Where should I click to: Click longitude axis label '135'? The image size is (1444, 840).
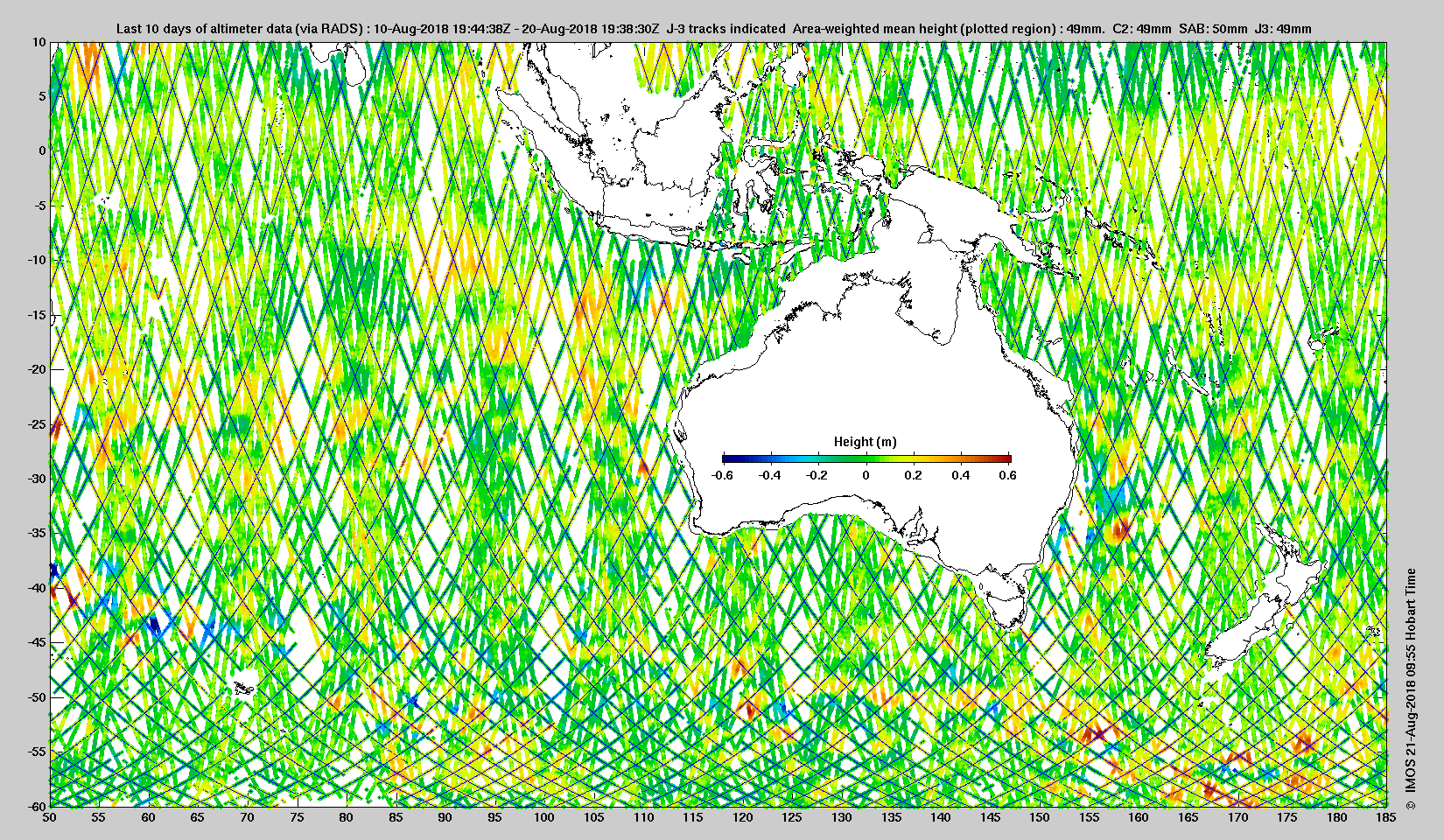pyautogui.click(x=891, y=817)
